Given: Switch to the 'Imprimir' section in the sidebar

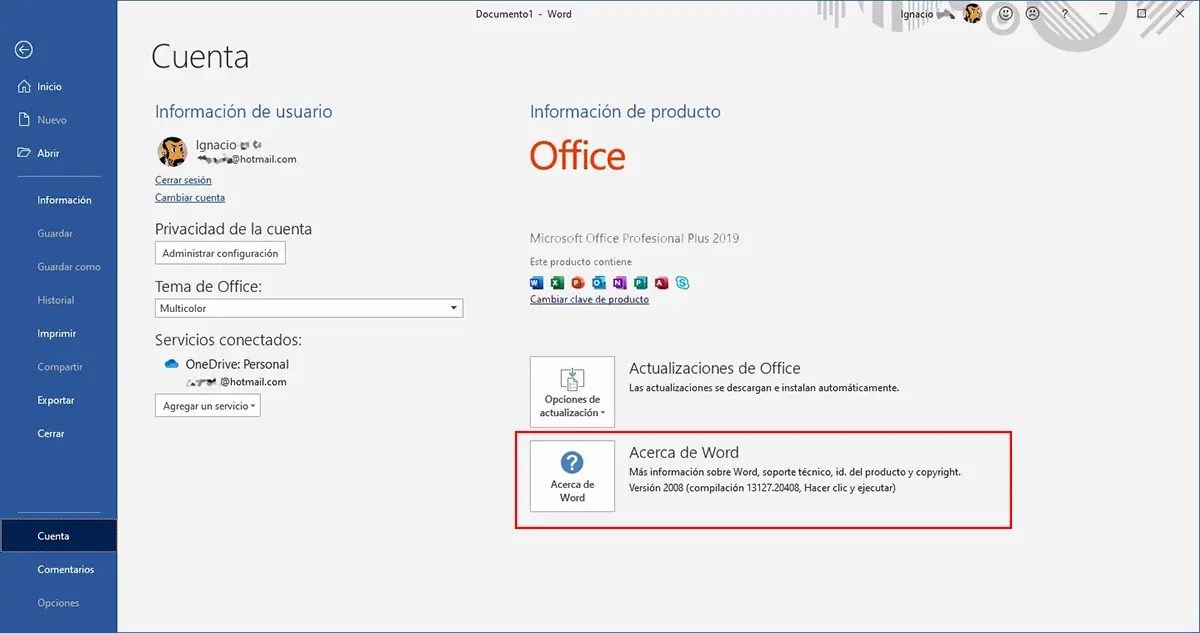Looking at the screenshot, I should [x=57, y=333].
